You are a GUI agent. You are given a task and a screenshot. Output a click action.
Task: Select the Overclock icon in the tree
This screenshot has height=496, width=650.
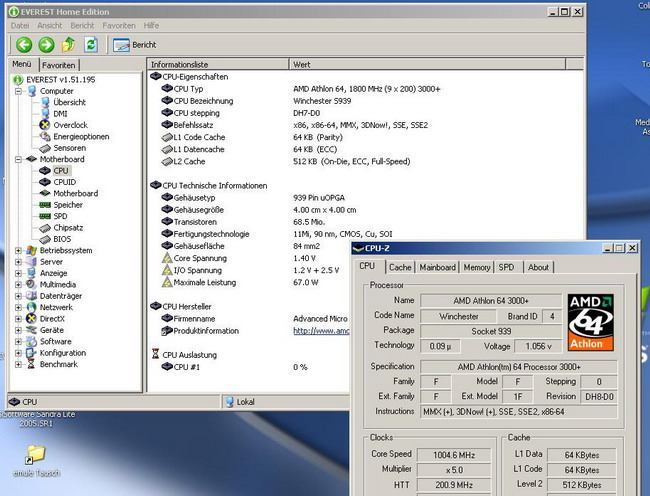(x=45, y=125)
